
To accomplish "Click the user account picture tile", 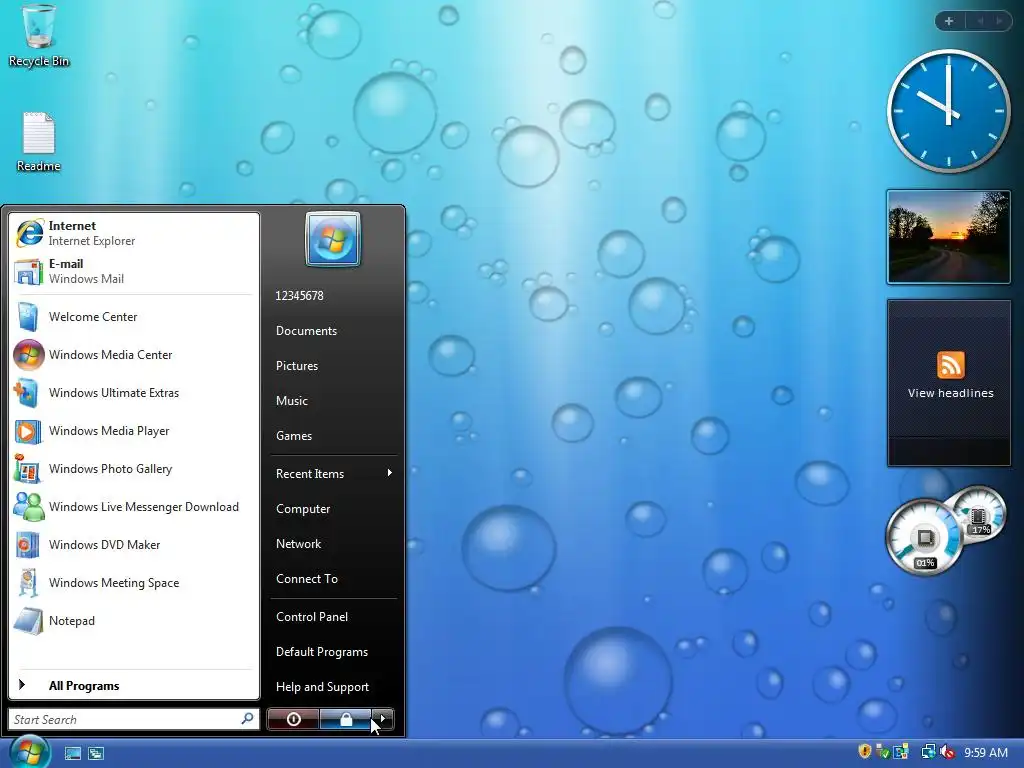I will [332, 239].
